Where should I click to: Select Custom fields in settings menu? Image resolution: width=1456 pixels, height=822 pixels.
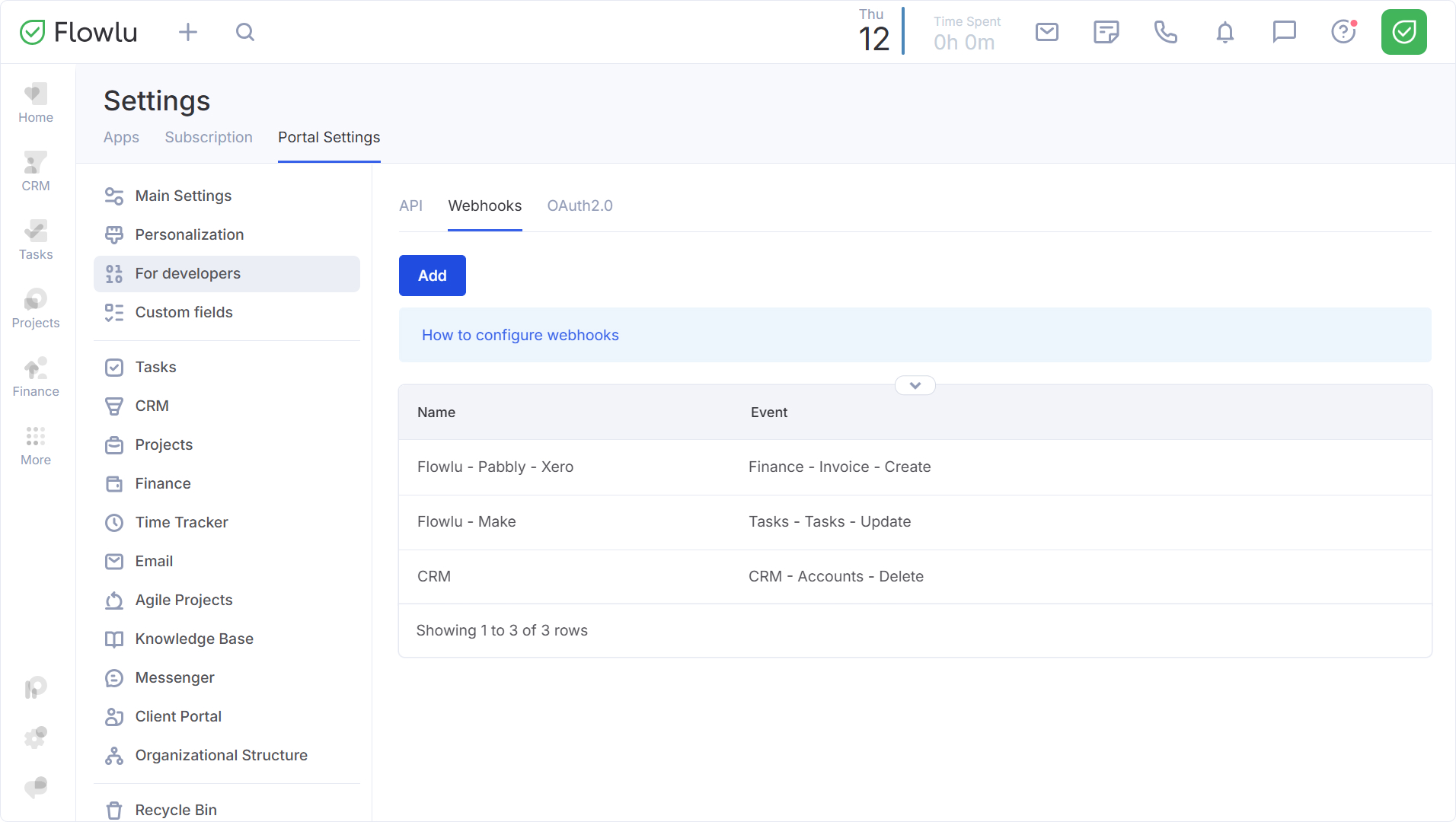click(x=184, y=312)
